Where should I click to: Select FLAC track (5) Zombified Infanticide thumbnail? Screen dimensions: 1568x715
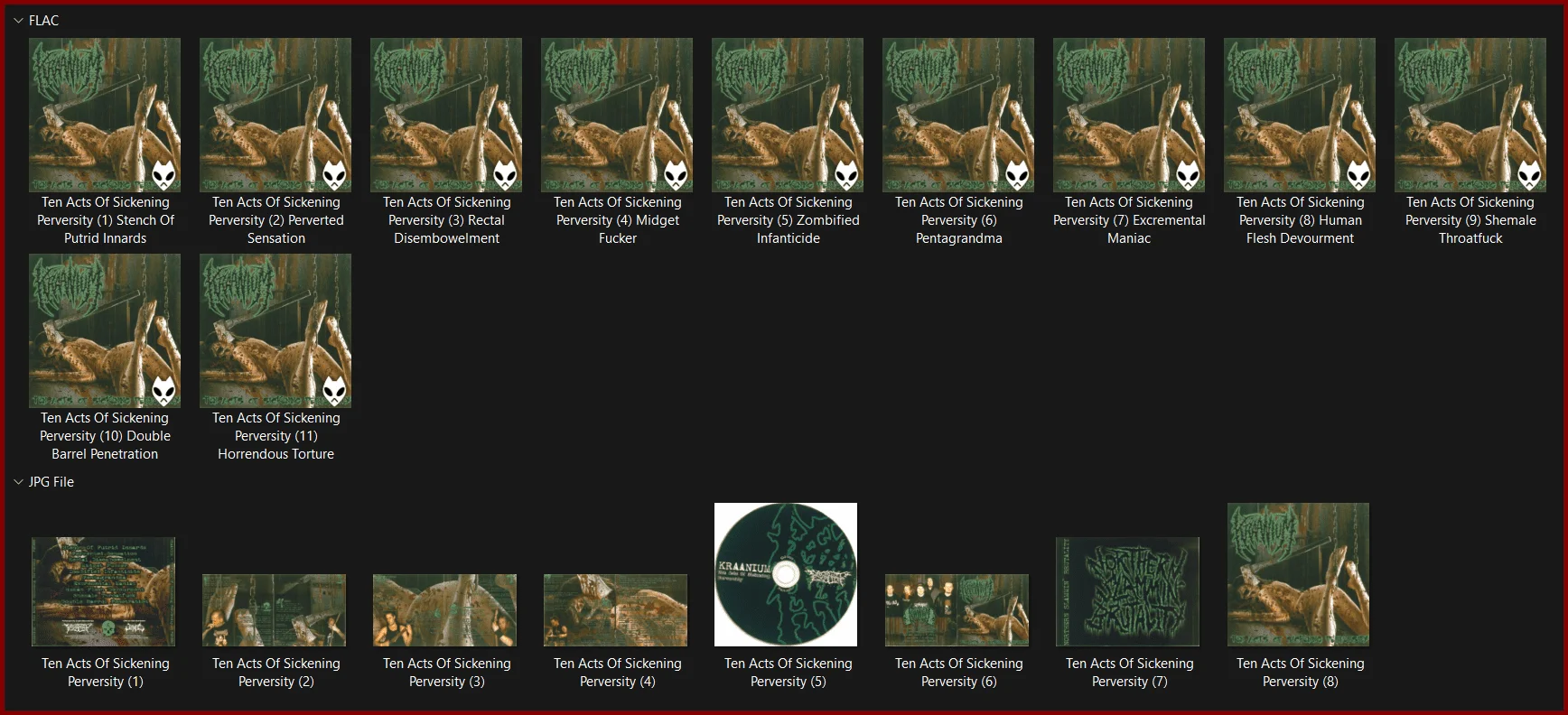(x=788, y=115)
